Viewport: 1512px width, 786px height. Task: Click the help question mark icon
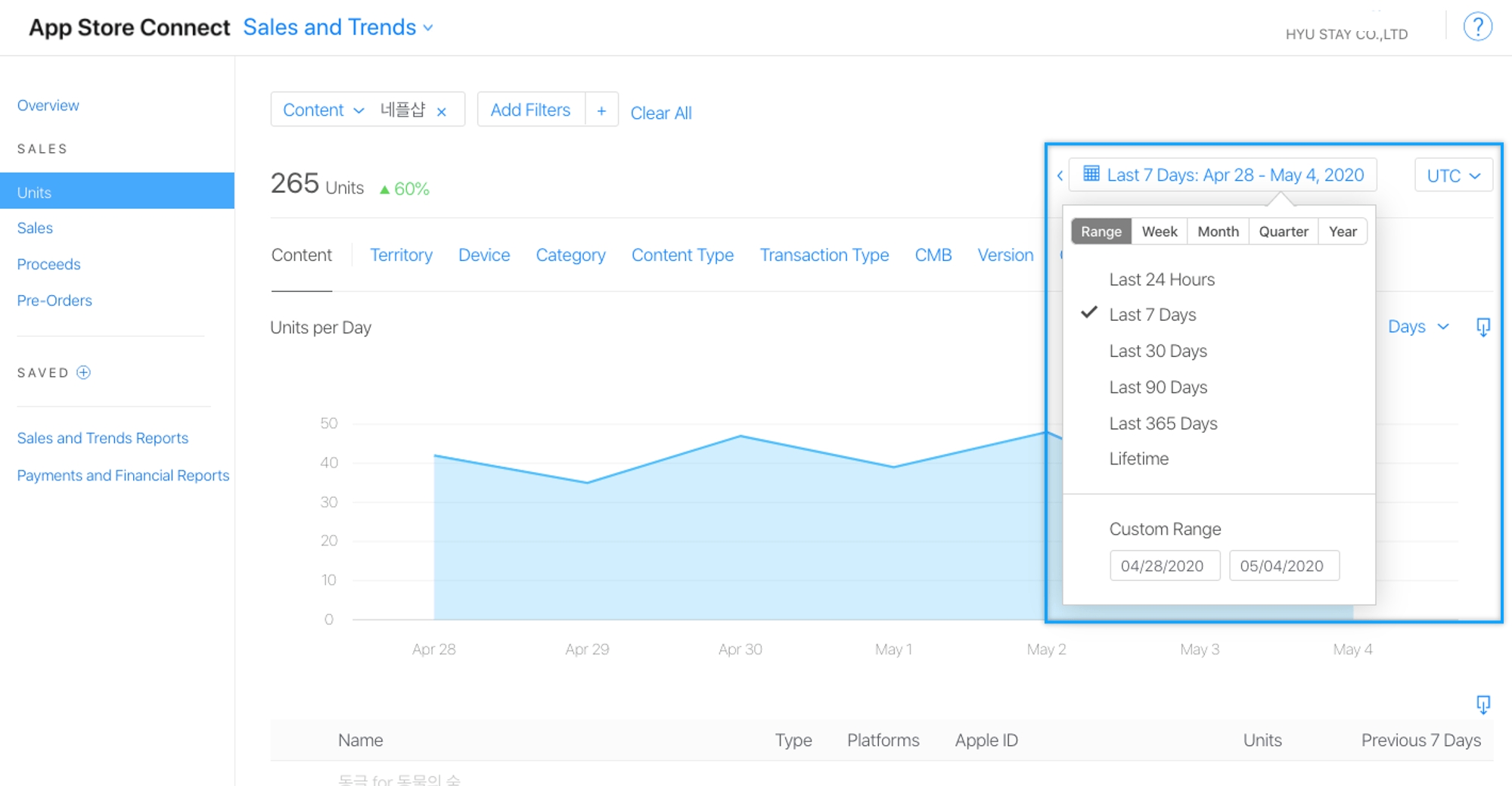point(1476,27)
